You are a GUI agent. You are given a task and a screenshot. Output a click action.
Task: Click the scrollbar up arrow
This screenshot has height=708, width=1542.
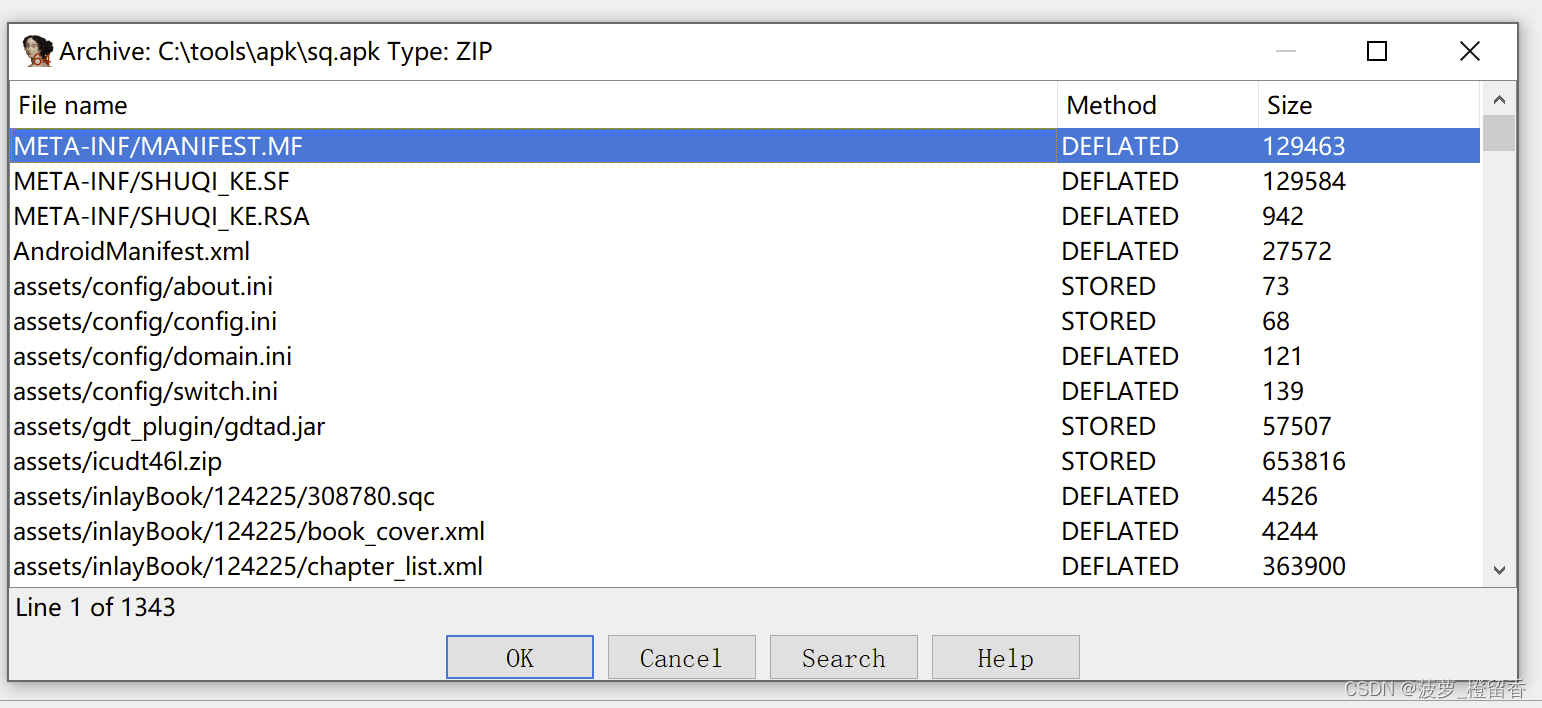coord(1498,99)
